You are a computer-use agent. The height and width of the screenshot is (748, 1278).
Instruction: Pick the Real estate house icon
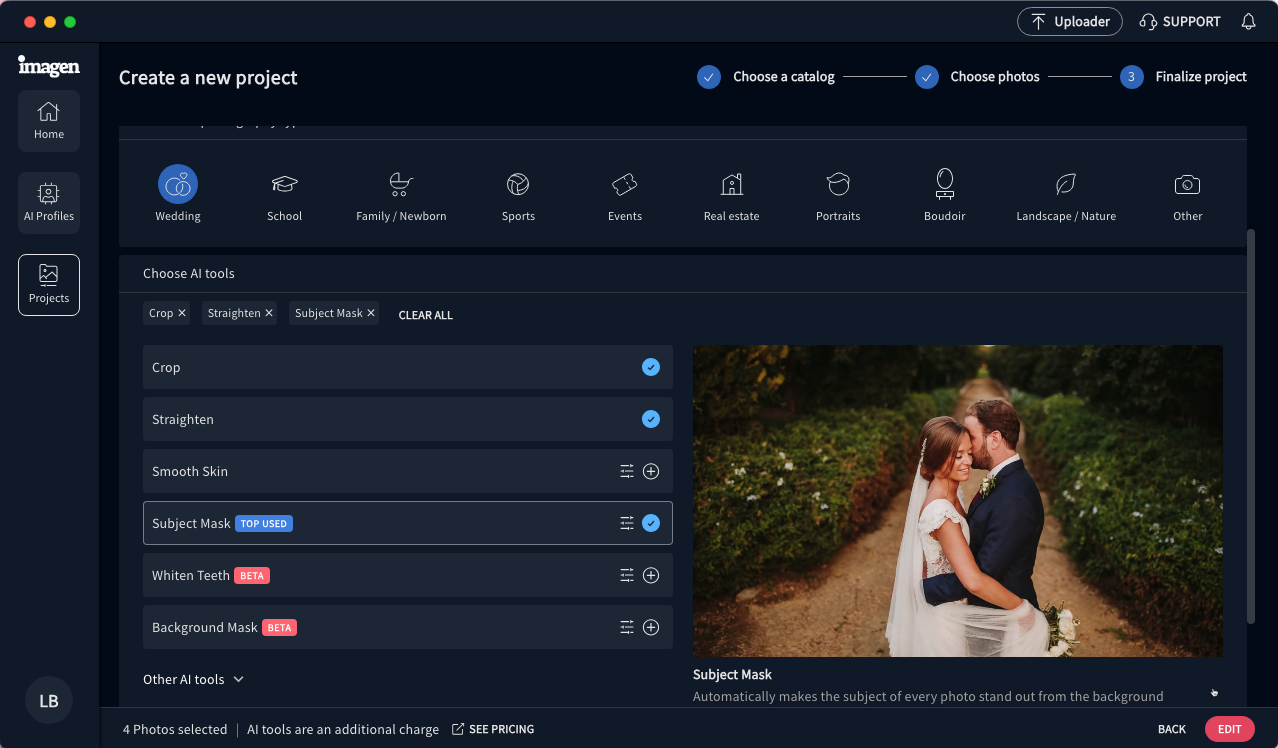pyautogui.click(x=731, y=185)
